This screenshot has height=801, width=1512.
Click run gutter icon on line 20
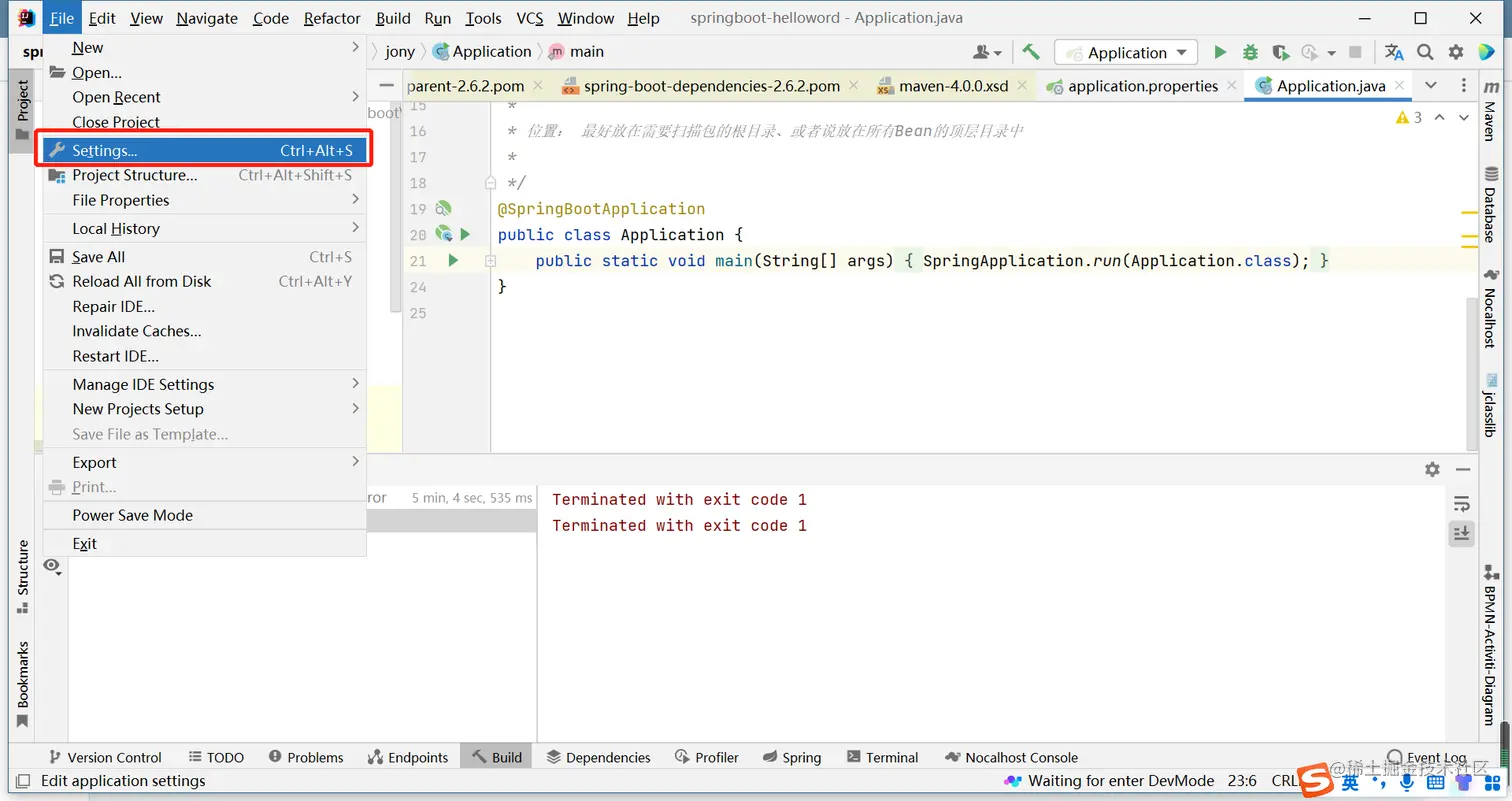tap(464, 235)
